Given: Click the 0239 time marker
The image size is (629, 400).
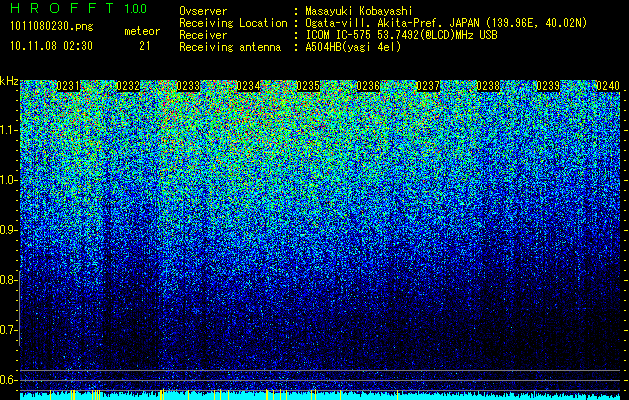Looking at the screenshot, I should tap(548, 86).
